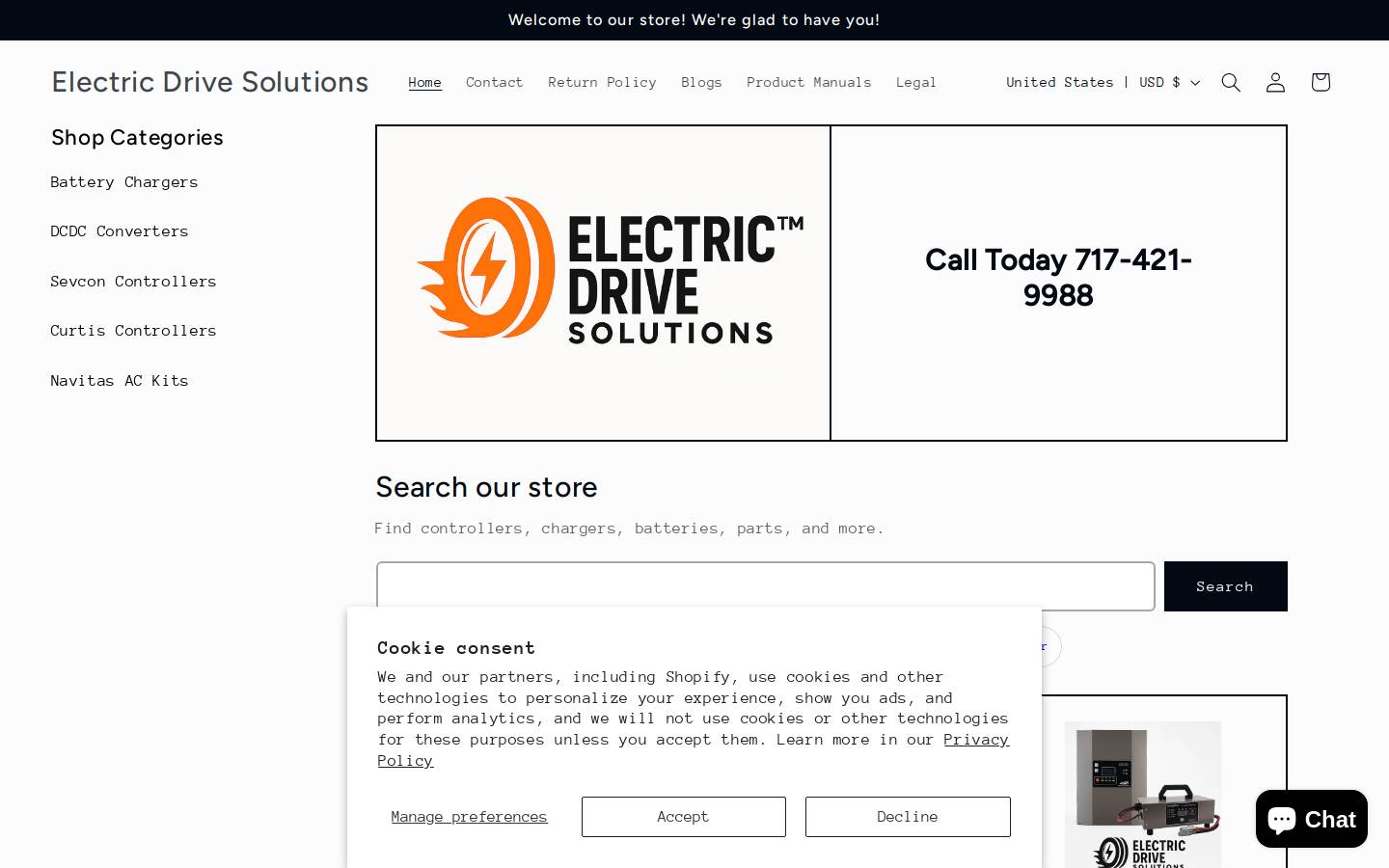Browse the Sevcon Controllers category
Viewport: 1389px width, 868px height.
coord(133,282)
